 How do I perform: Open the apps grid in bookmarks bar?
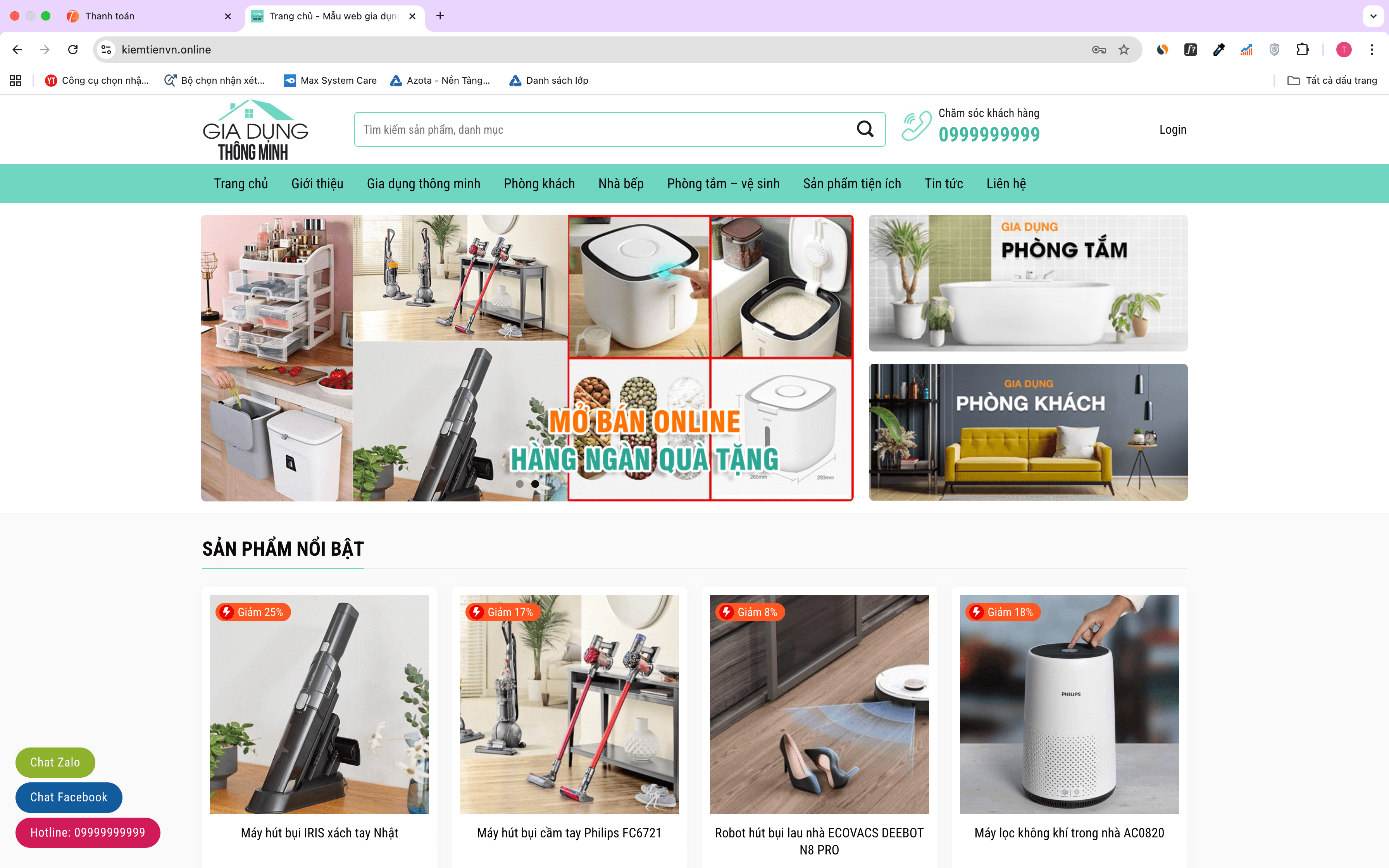16,80
